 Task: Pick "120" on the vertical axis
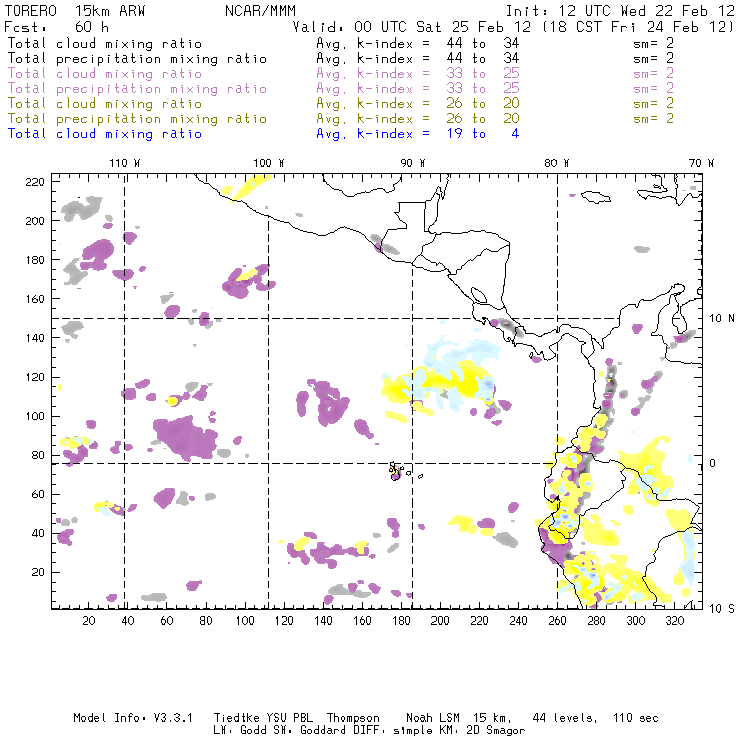click(x=35, y=378)
